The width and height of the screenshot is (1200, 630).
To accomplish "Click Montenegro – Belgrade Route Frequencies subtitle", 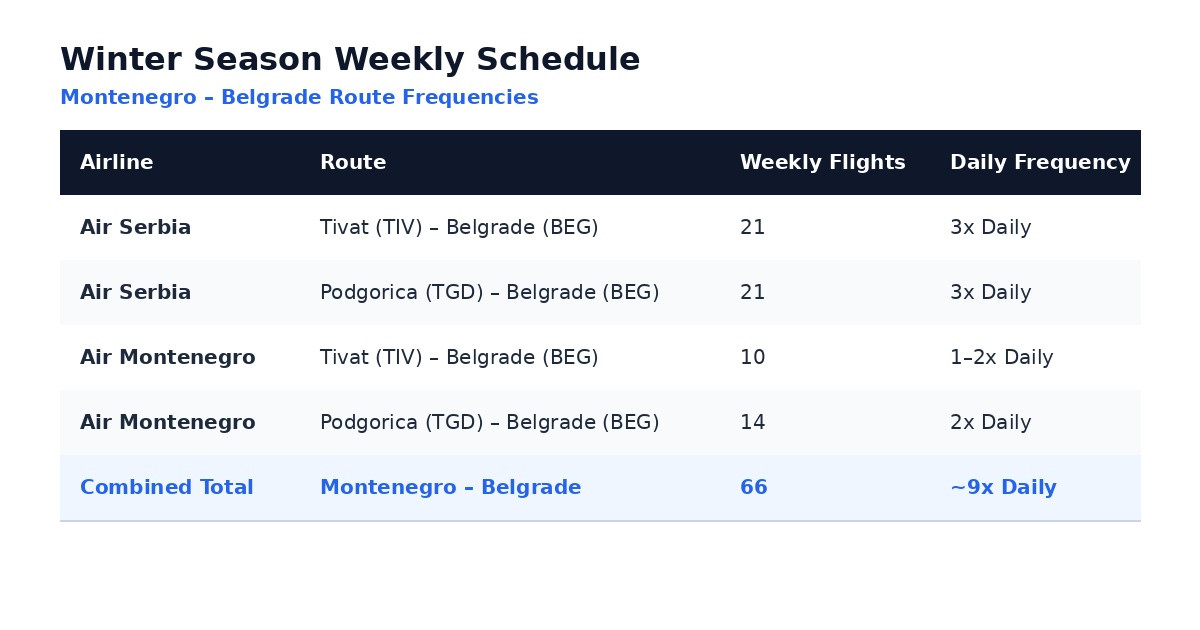I will [299, 98].
